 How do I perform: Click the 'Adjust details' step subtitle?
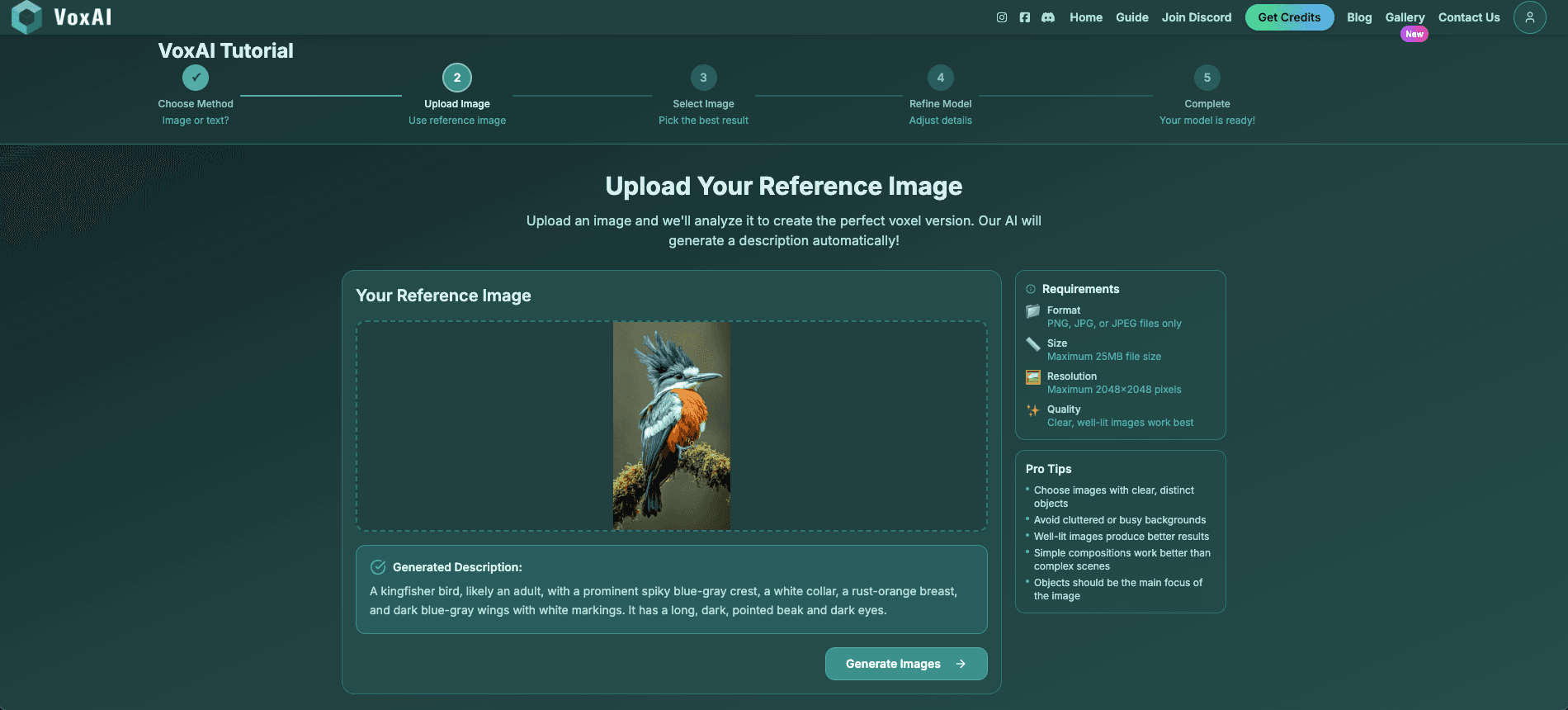coord(941,121)
